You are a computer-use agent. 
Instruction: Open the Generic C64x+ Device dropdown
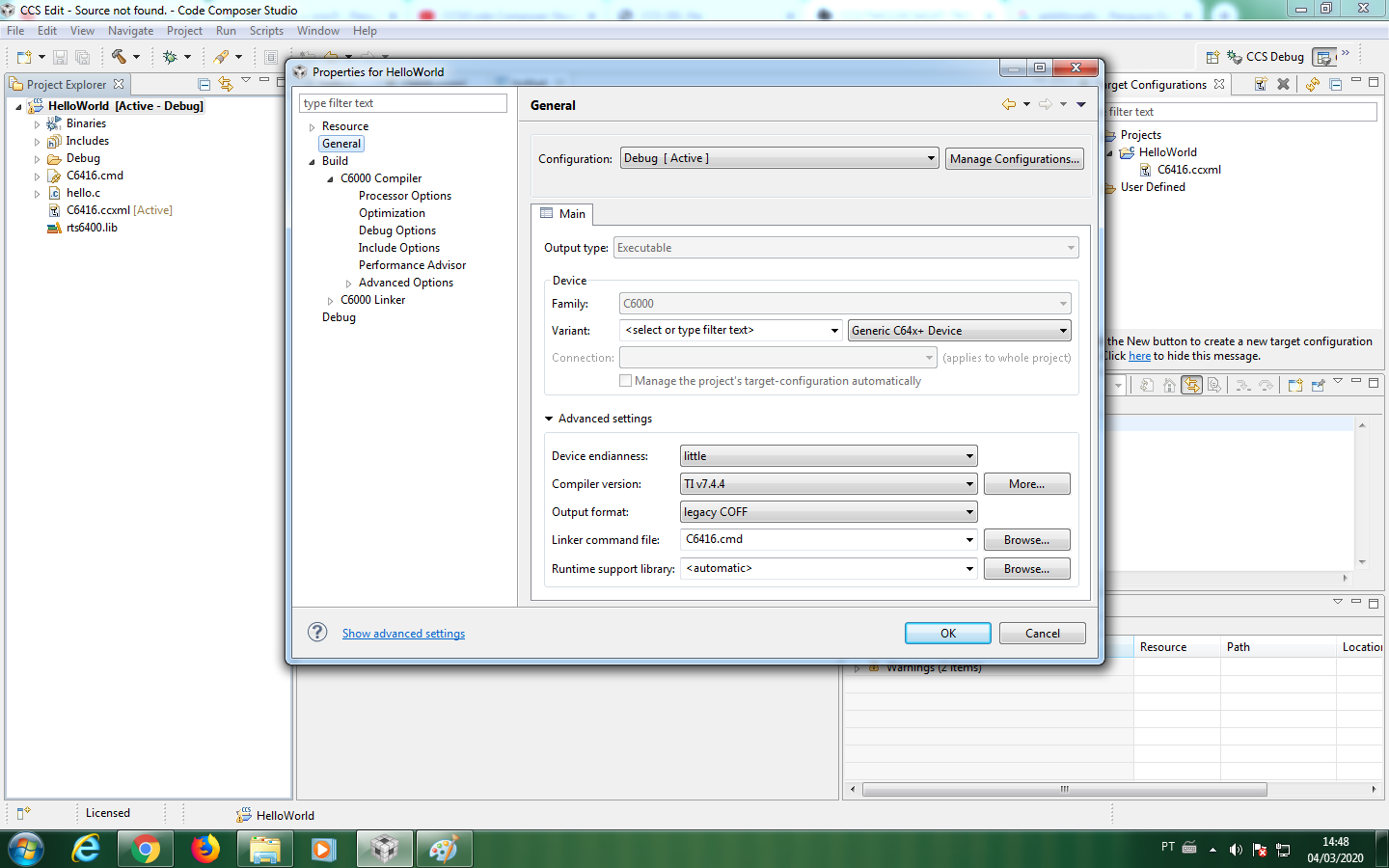(960, 330)
